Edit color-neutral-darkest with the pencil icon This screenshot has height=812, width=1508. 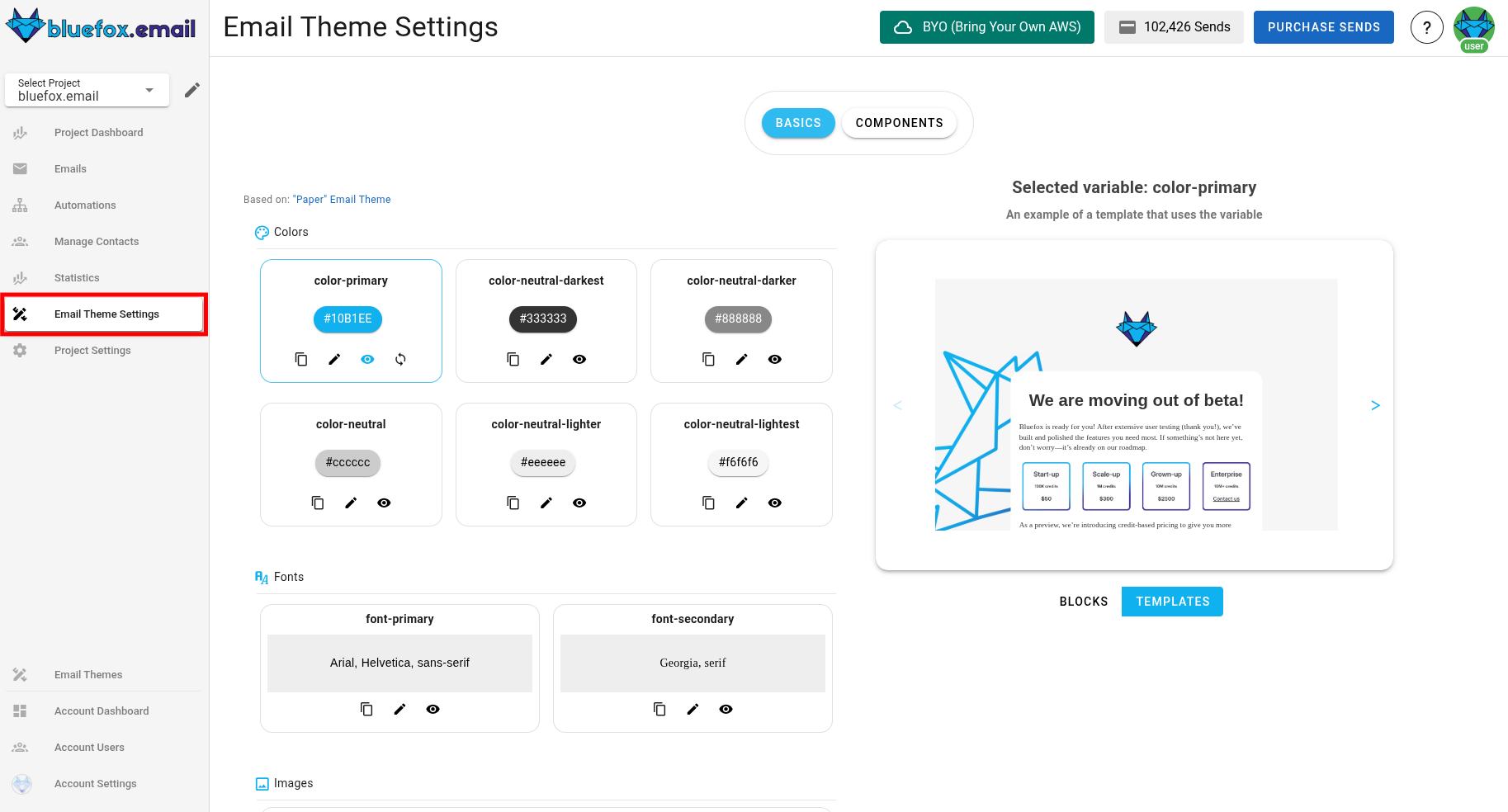coord(546,359)
